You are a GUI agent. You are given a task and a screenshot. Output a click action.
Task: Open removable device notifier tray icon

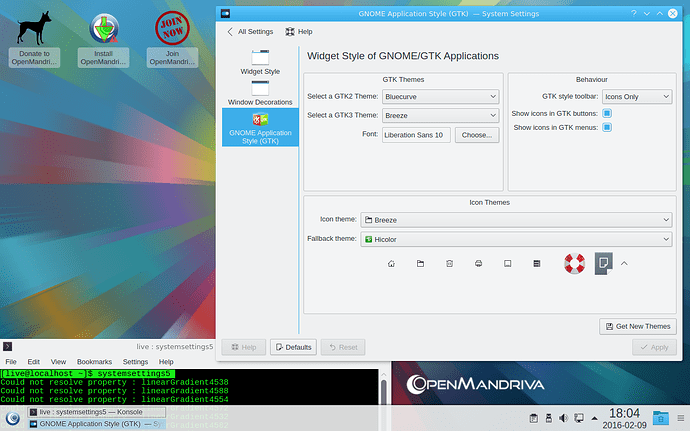[x=548, y=418]
